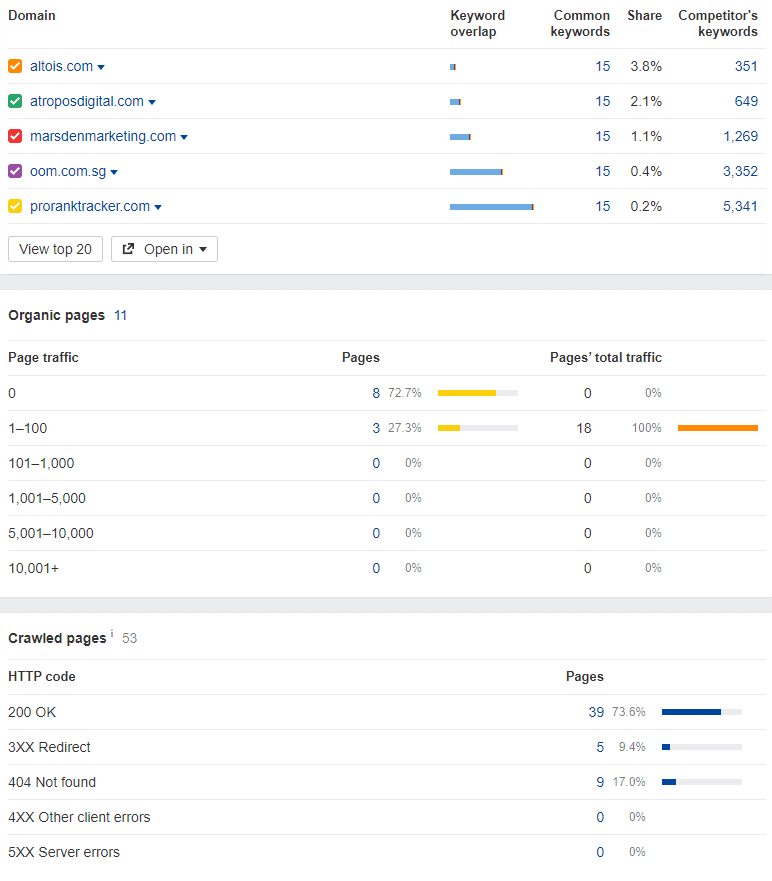Click the 404 Not found count 9
This screenshot has height=881, width=772.
[600, 782]
